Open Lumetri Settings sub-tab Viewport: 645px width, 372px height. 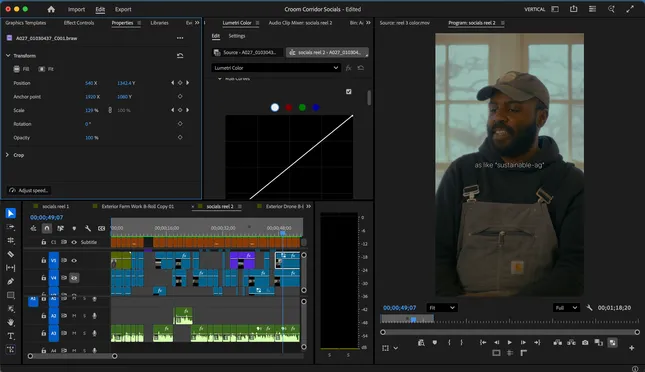click(x=237, y=36)
